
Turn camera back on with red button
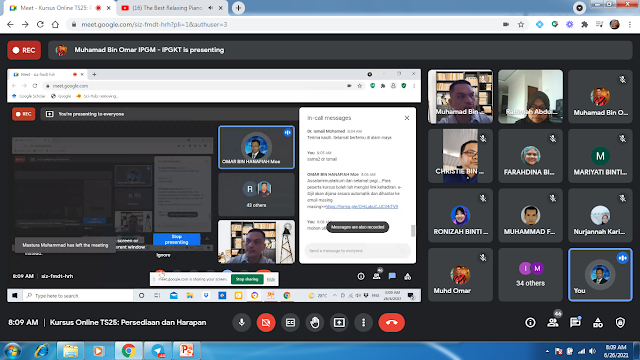coord(266,322)
